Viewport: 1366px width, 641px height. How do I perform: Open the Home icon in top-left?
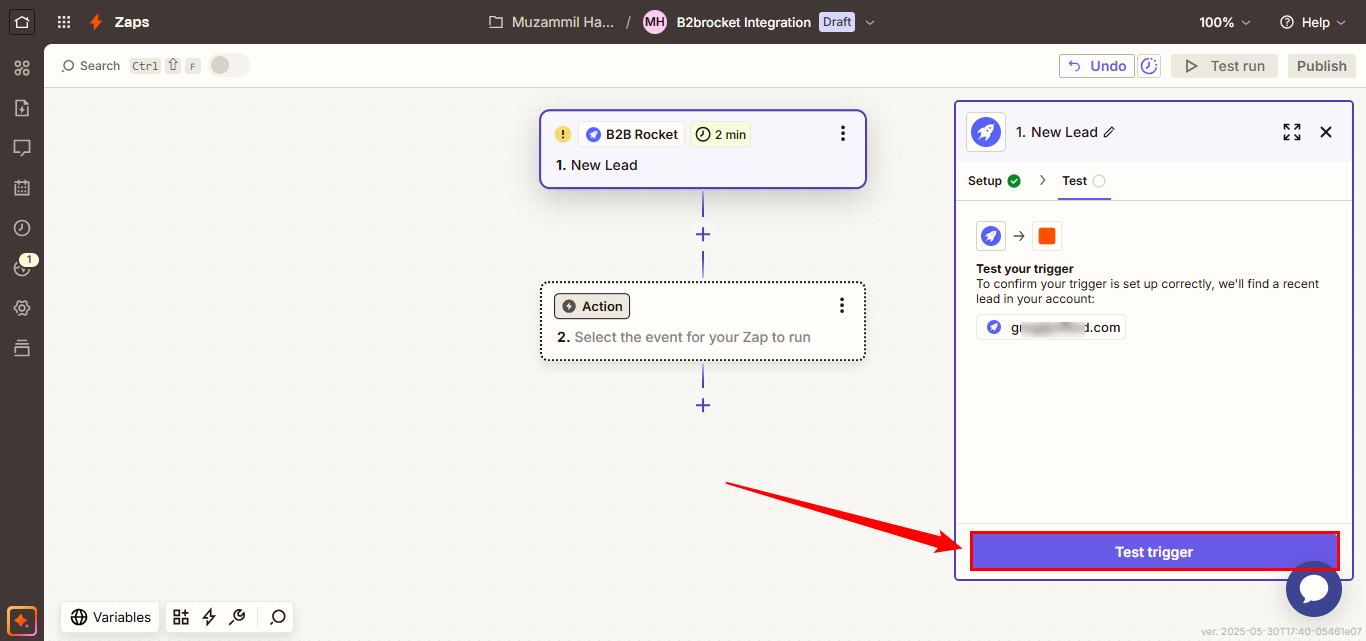(x=22, y=22)
